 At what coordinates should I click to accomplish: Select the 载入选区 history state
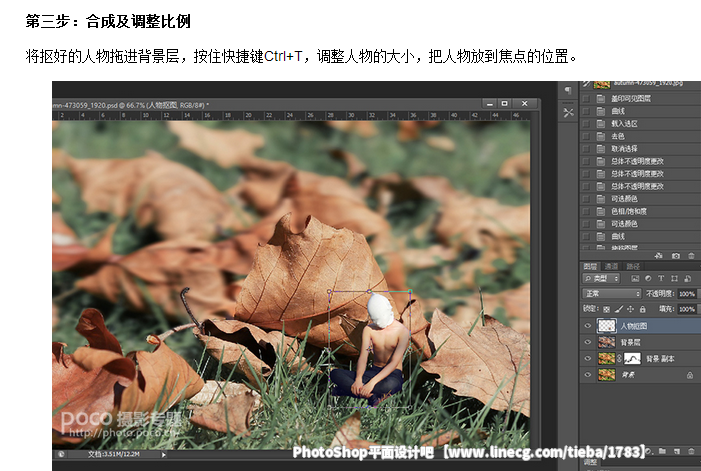point(640,124)
